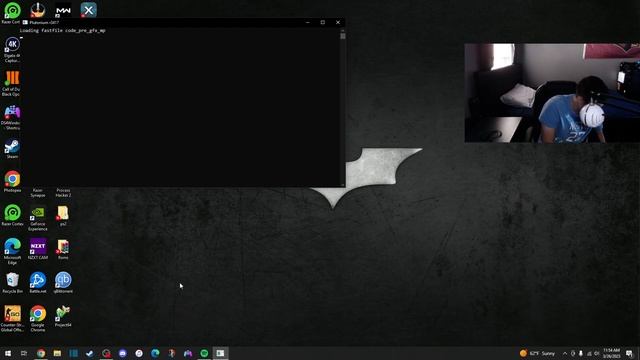The height and width of the screenshot is (360, 640).
Task: Open Task View on the taskbar
Action: (24, 353)
